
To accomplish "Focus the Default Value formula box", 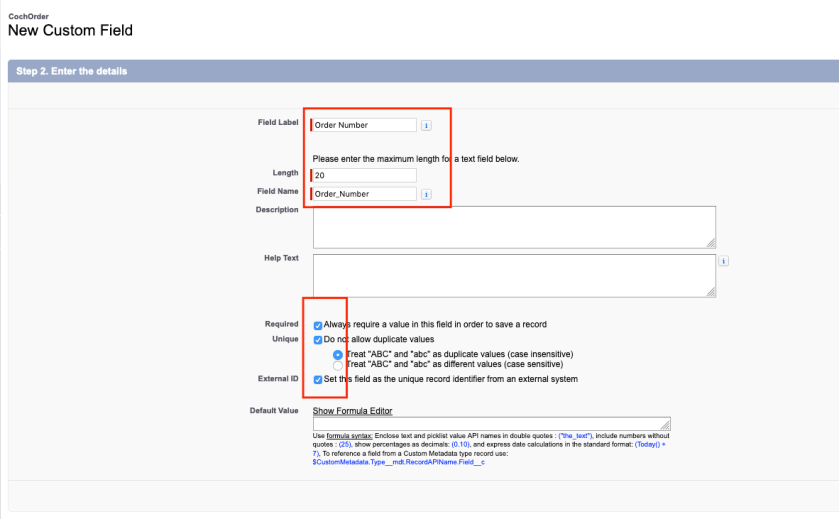I will click(x=490, y=424).
